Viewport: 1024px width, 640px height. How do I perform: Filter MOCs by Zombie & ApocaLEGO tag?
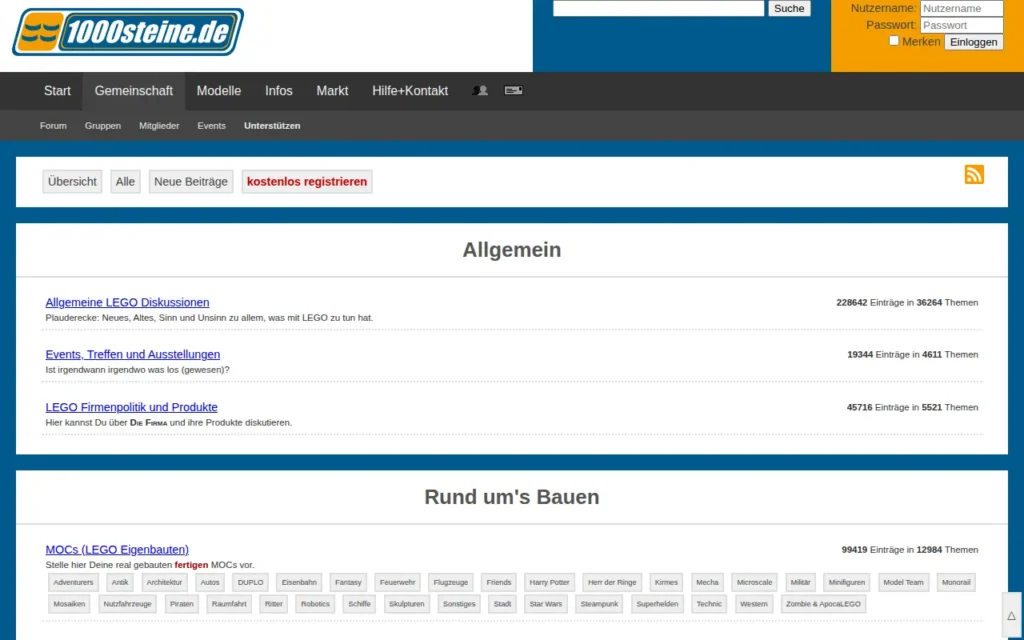point(824,604)
